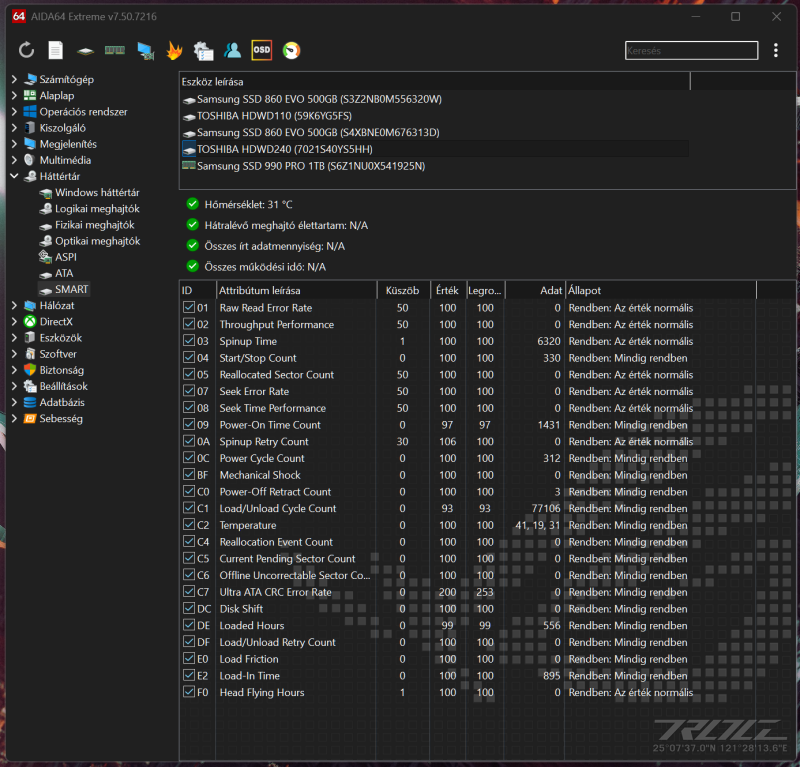Click the Megjelenítés display icon
The image size is (800, 767).
(x=30, y=144)
